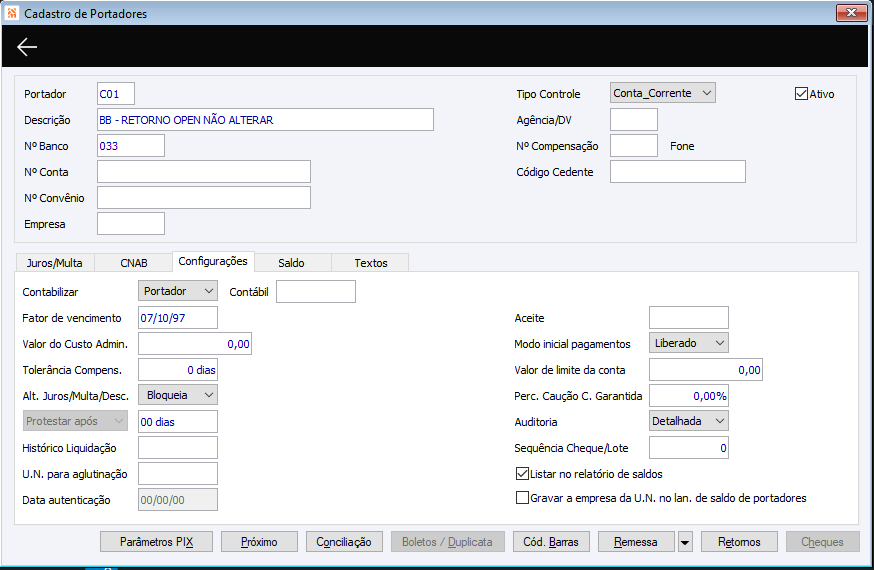Close the Cadastro de Portadores window
The width and height of the screenshot is (874, 570).
(x=850, y=12)
